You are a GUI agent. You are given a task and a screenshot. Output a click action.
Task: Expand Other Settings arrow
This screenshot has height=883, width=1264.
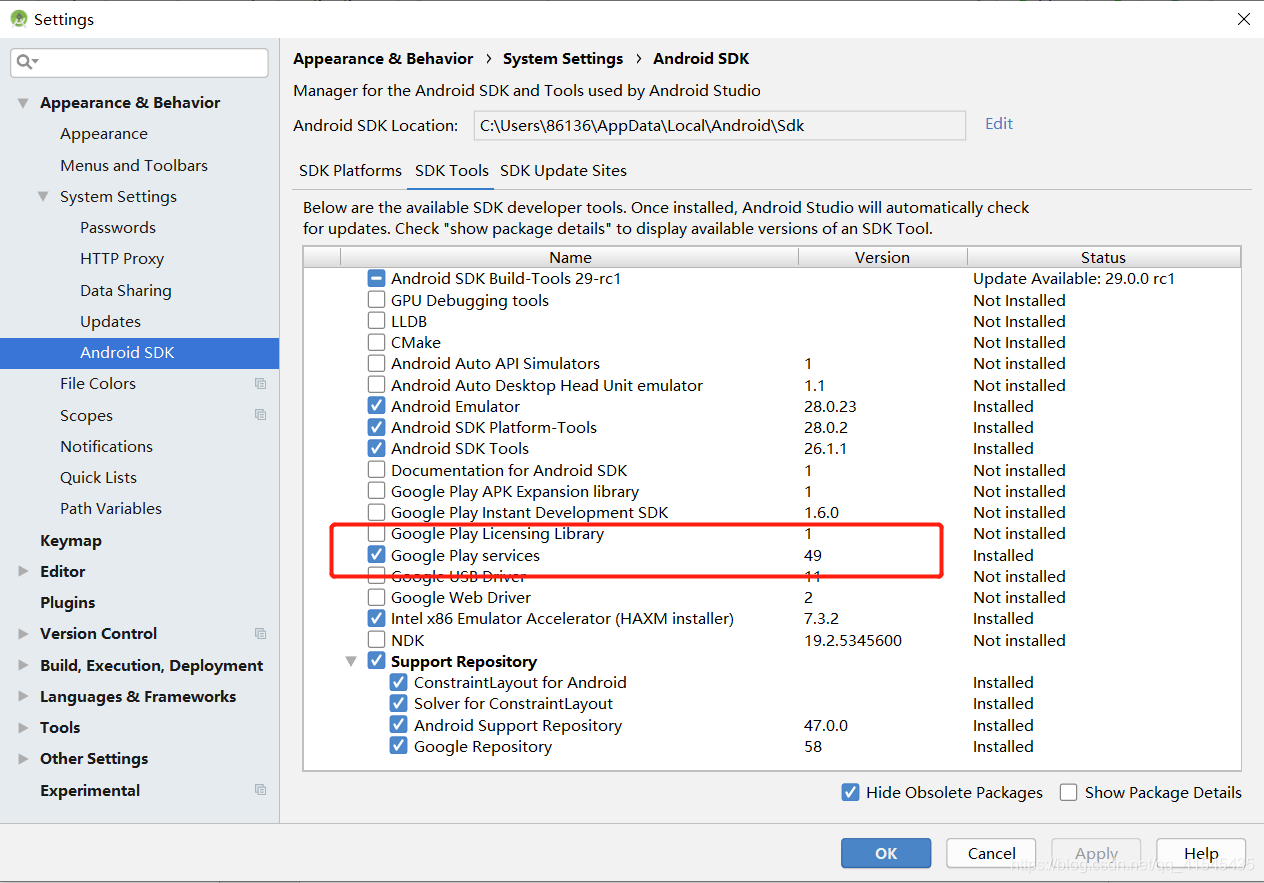23,759
